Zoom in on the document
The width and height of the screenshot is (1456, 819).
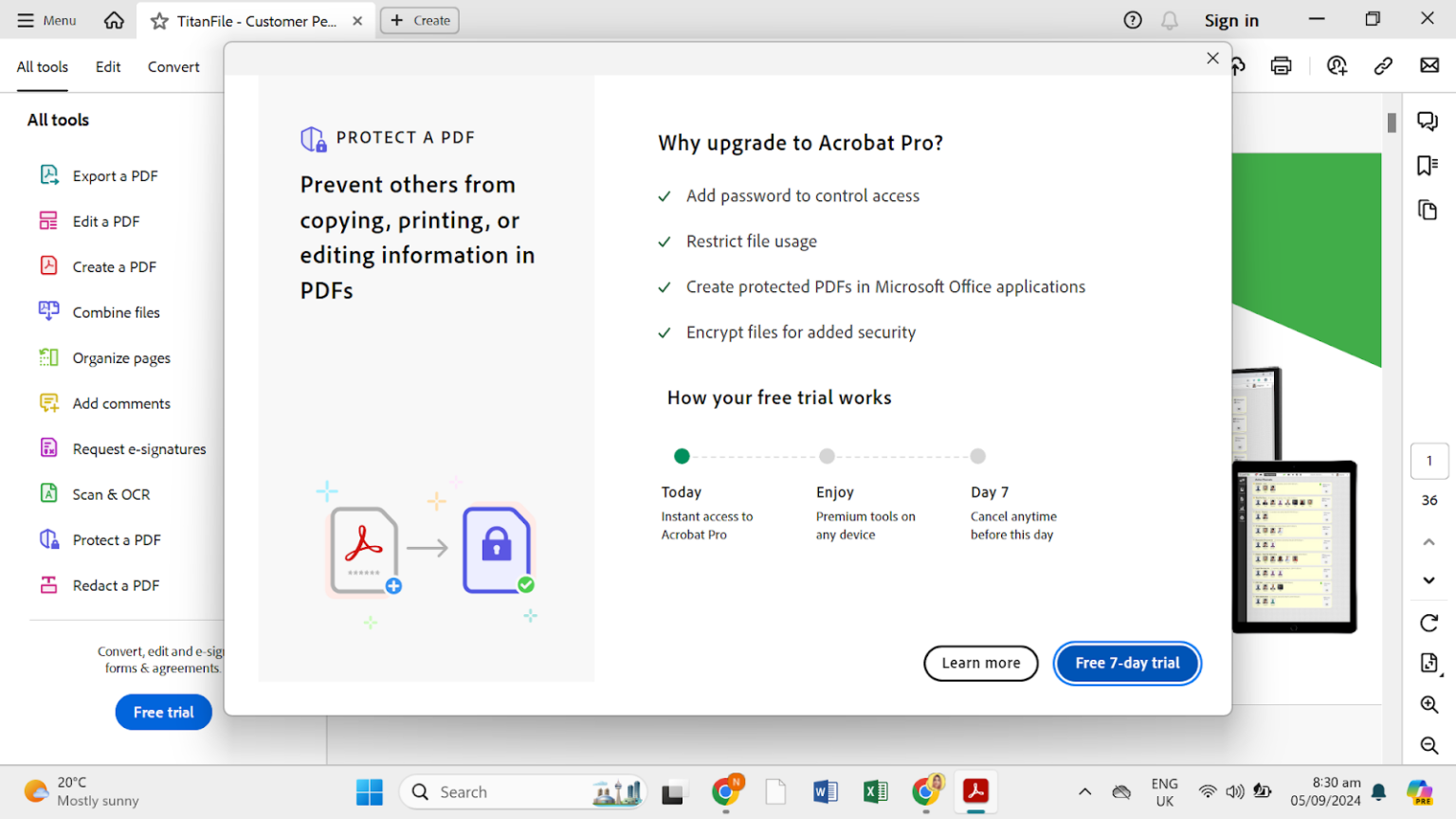1428,704
